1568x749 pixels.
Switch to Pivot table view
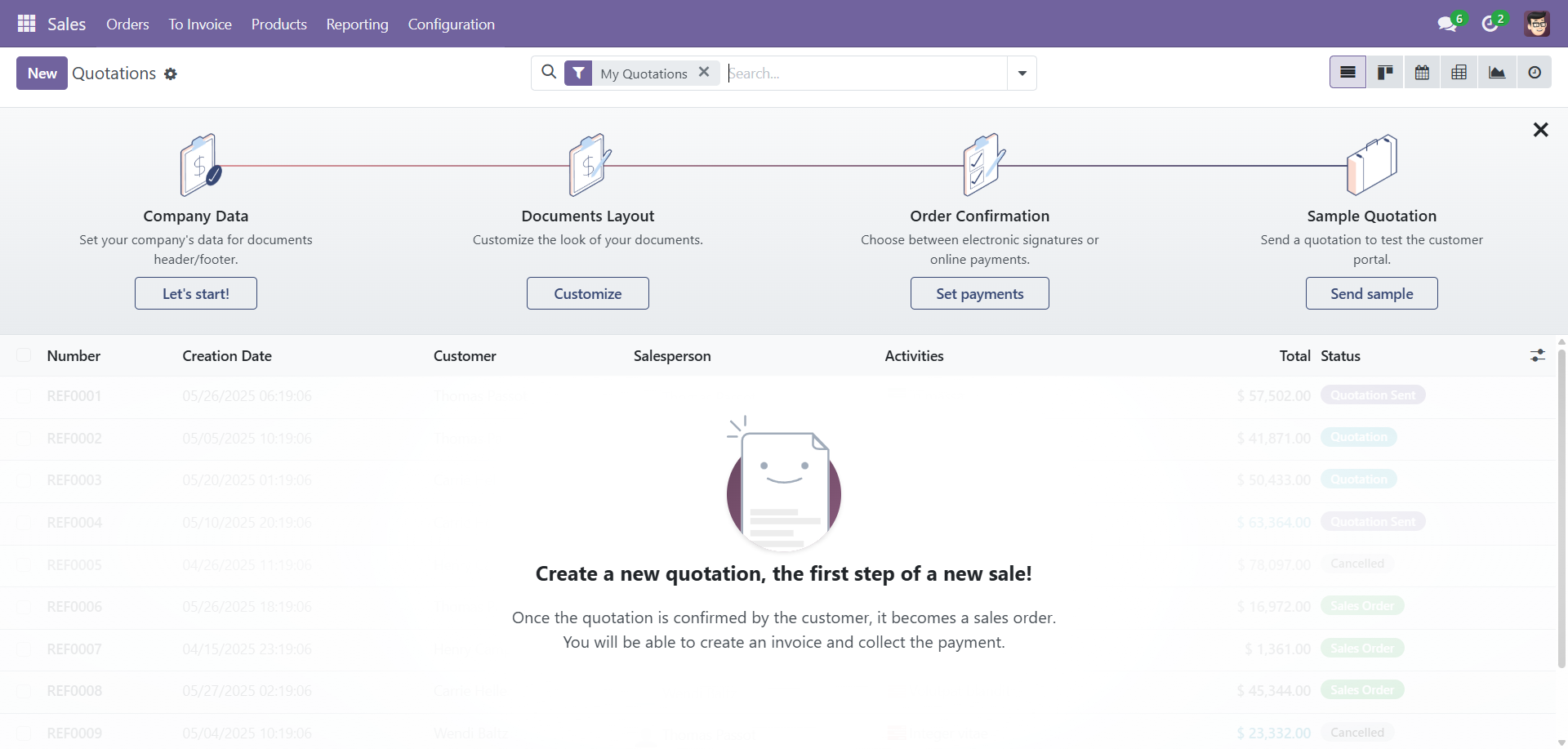[1459, 73]
